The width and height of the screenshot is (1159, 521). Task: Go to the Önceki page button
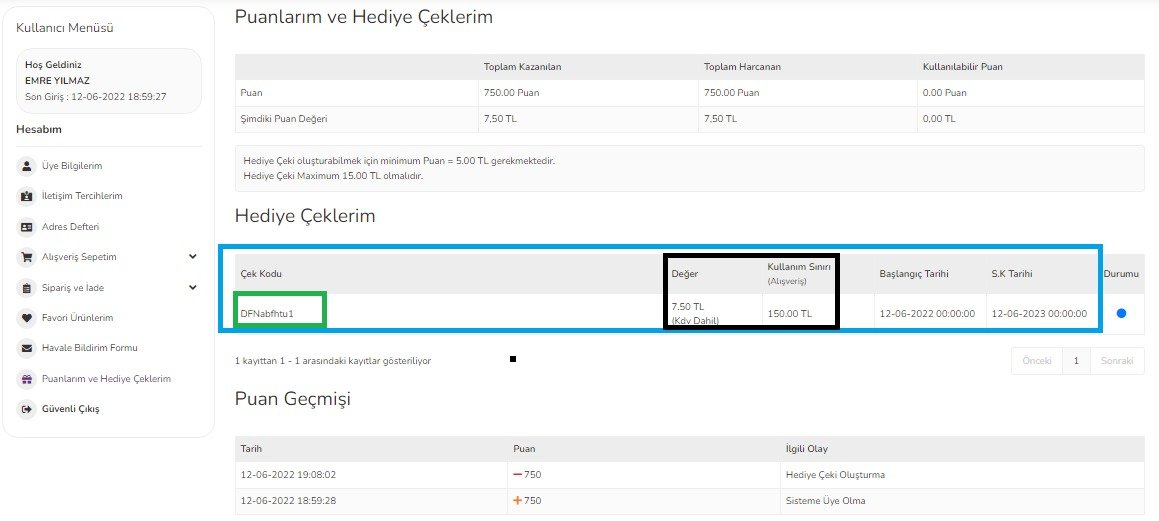pos(1037,361)
